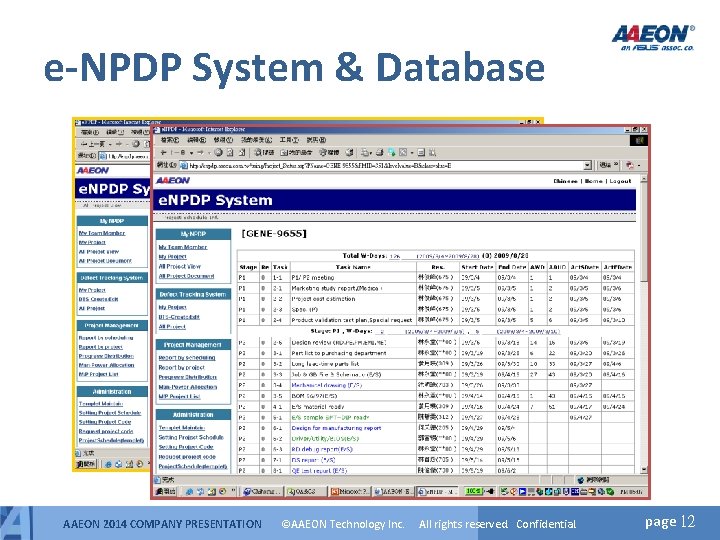Open the Tools menu in front window
Viewport: 720px width, 540px height.
[x=289, y=140]
